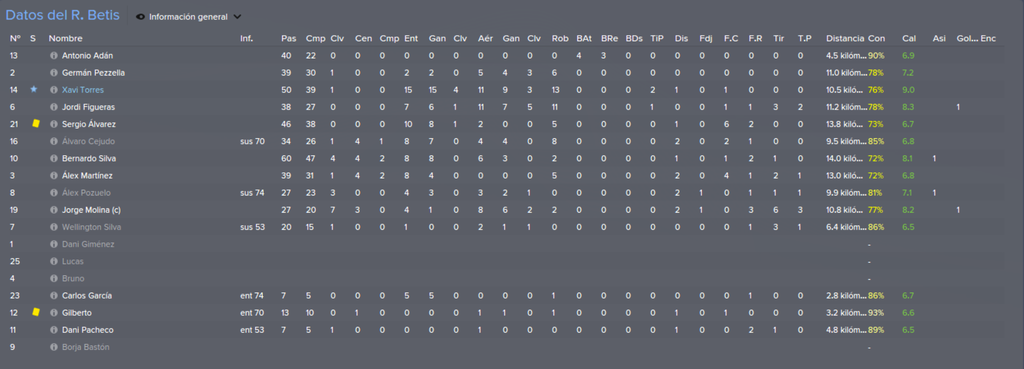Click Jordi Figueras's 8.3 rating

click(x=908, y=107)
